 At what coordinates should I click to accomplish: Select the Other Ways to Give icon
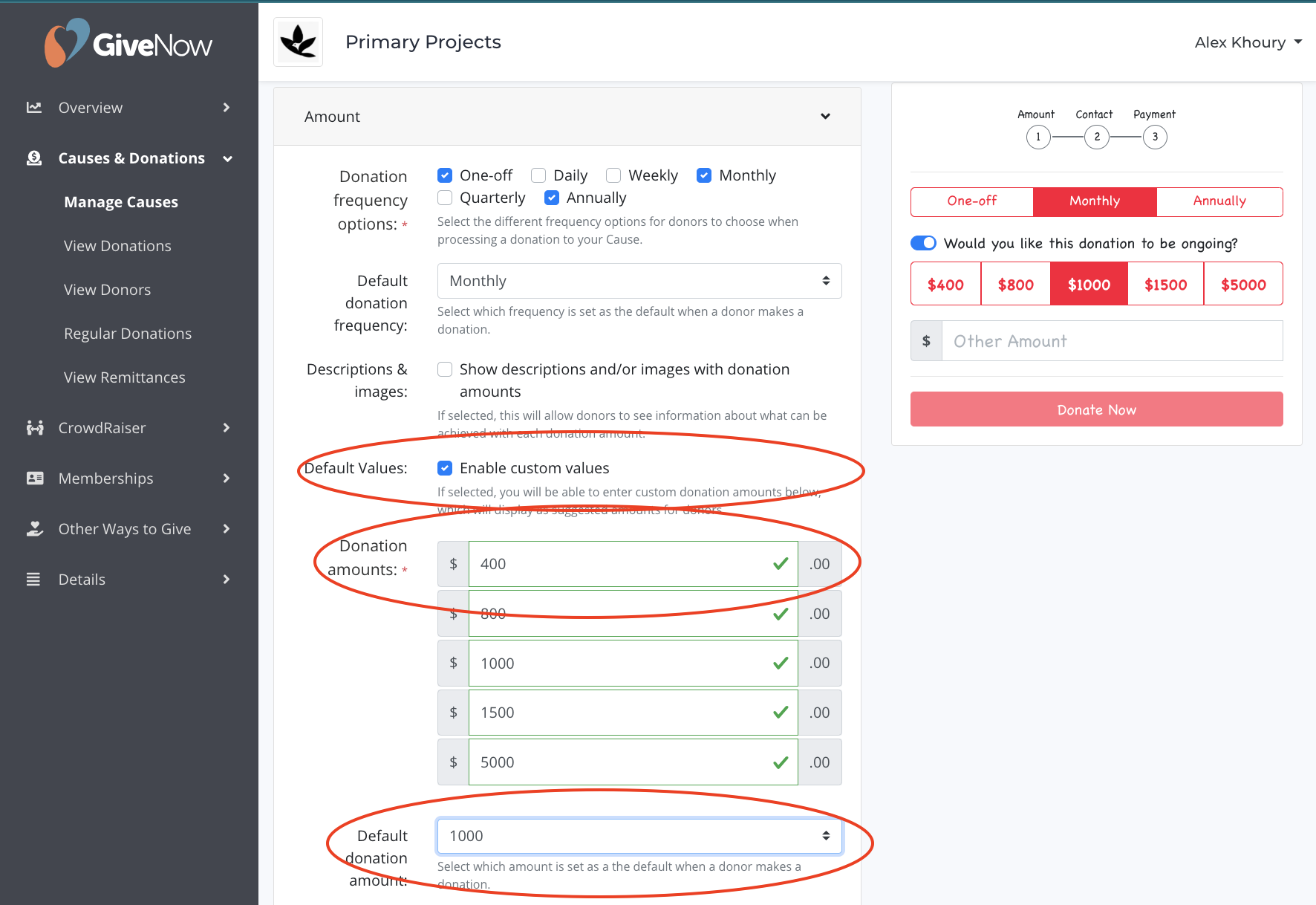(34, 528)
